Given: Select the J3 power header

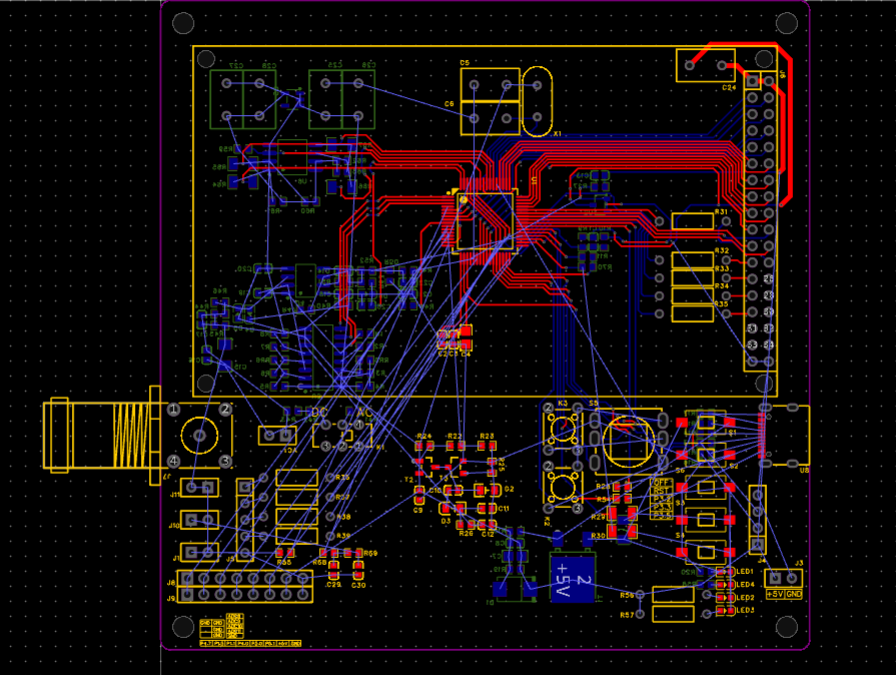Looking at the screenshot, I should click(x=783, y=578).
